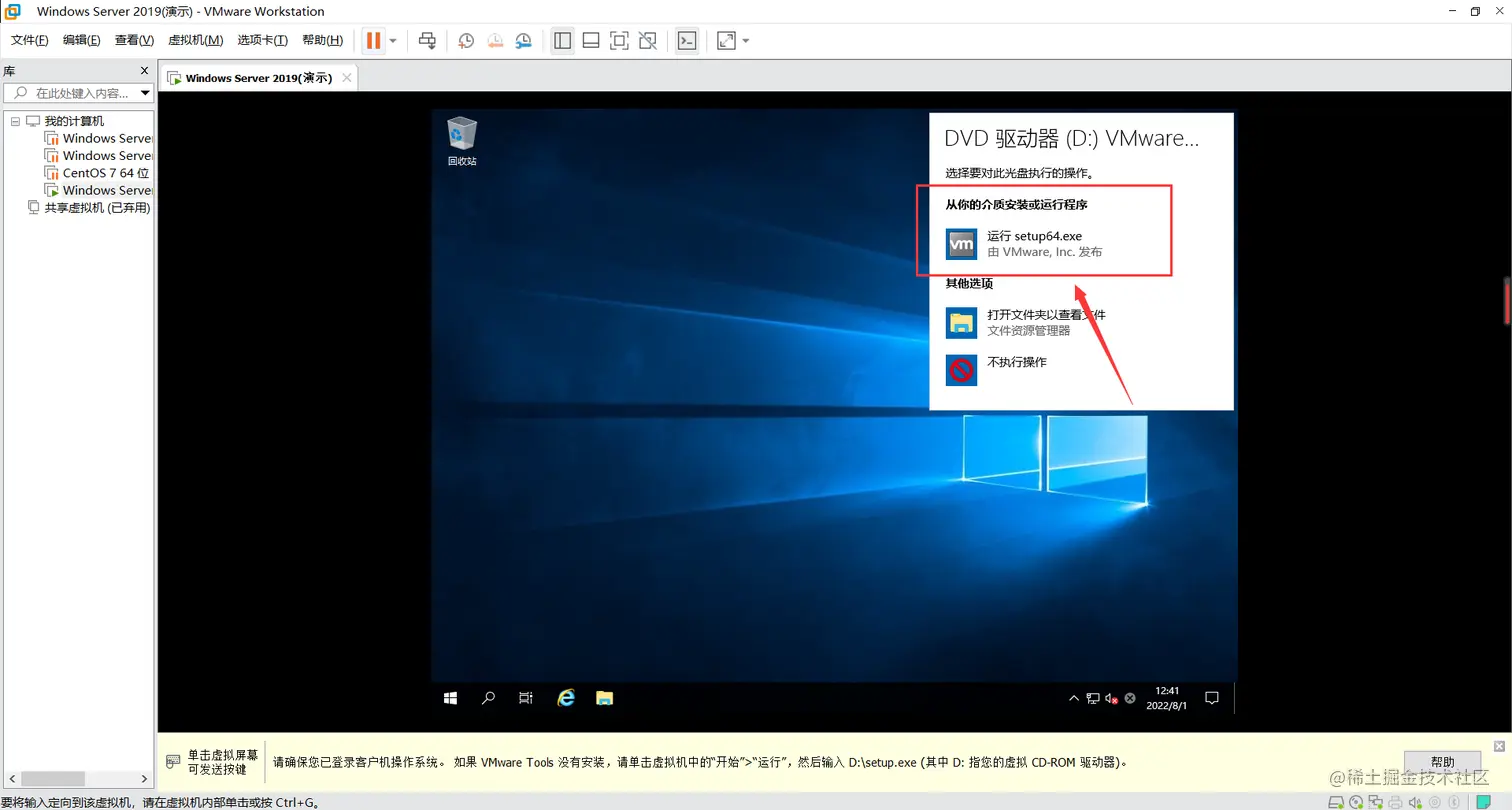Toggle the library sidebar panel visibility
The width and height of the screenshot is (1512, 810).
coord(561,40)
